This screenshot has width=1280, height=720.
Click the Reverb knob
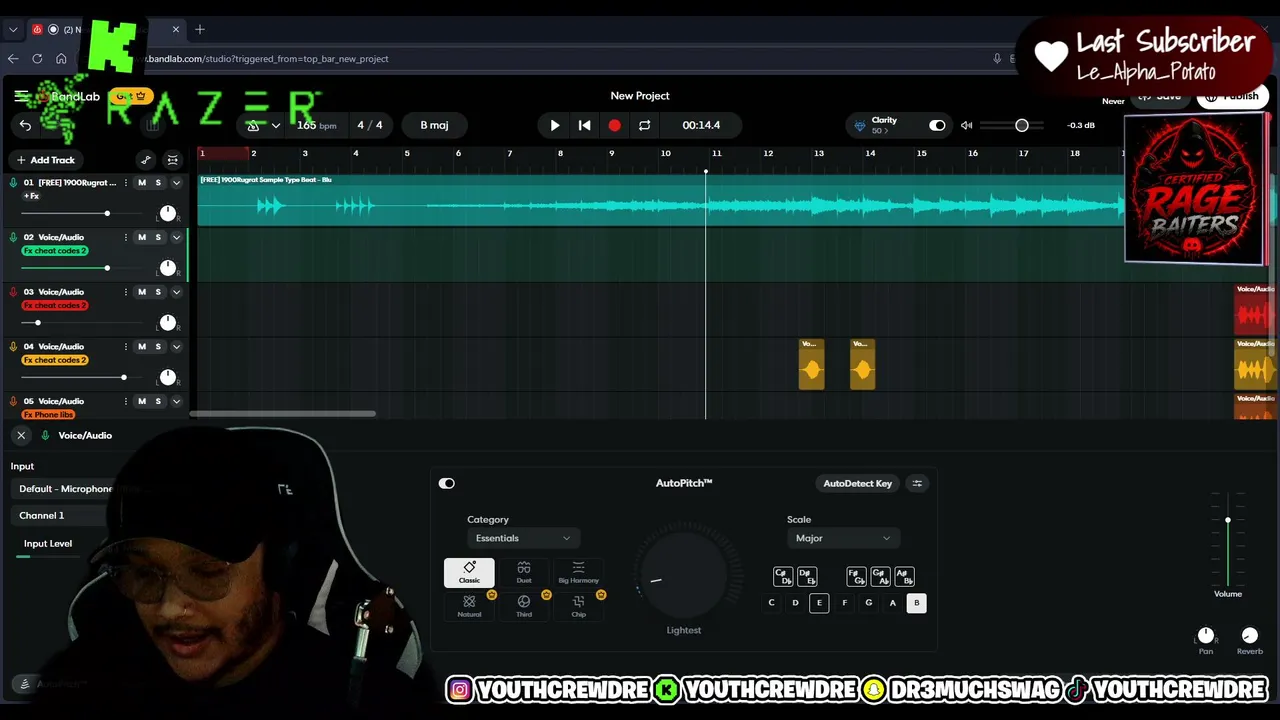1249,635
